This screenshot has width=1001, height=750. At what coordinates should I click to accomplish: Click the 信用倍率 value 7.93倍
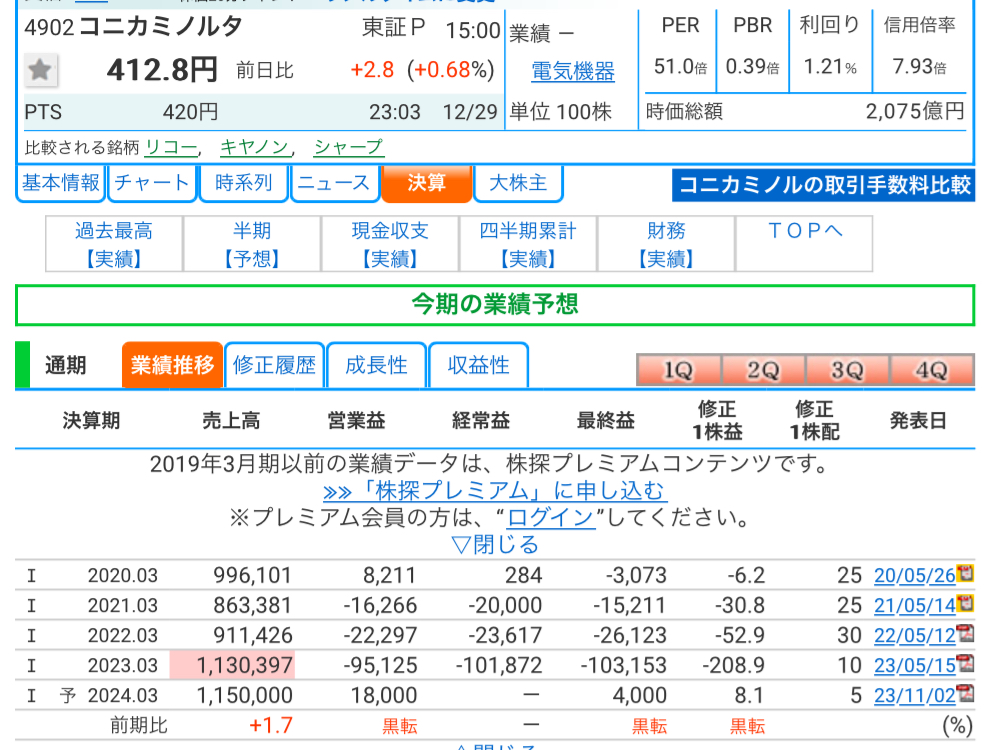tap(919, 66)
